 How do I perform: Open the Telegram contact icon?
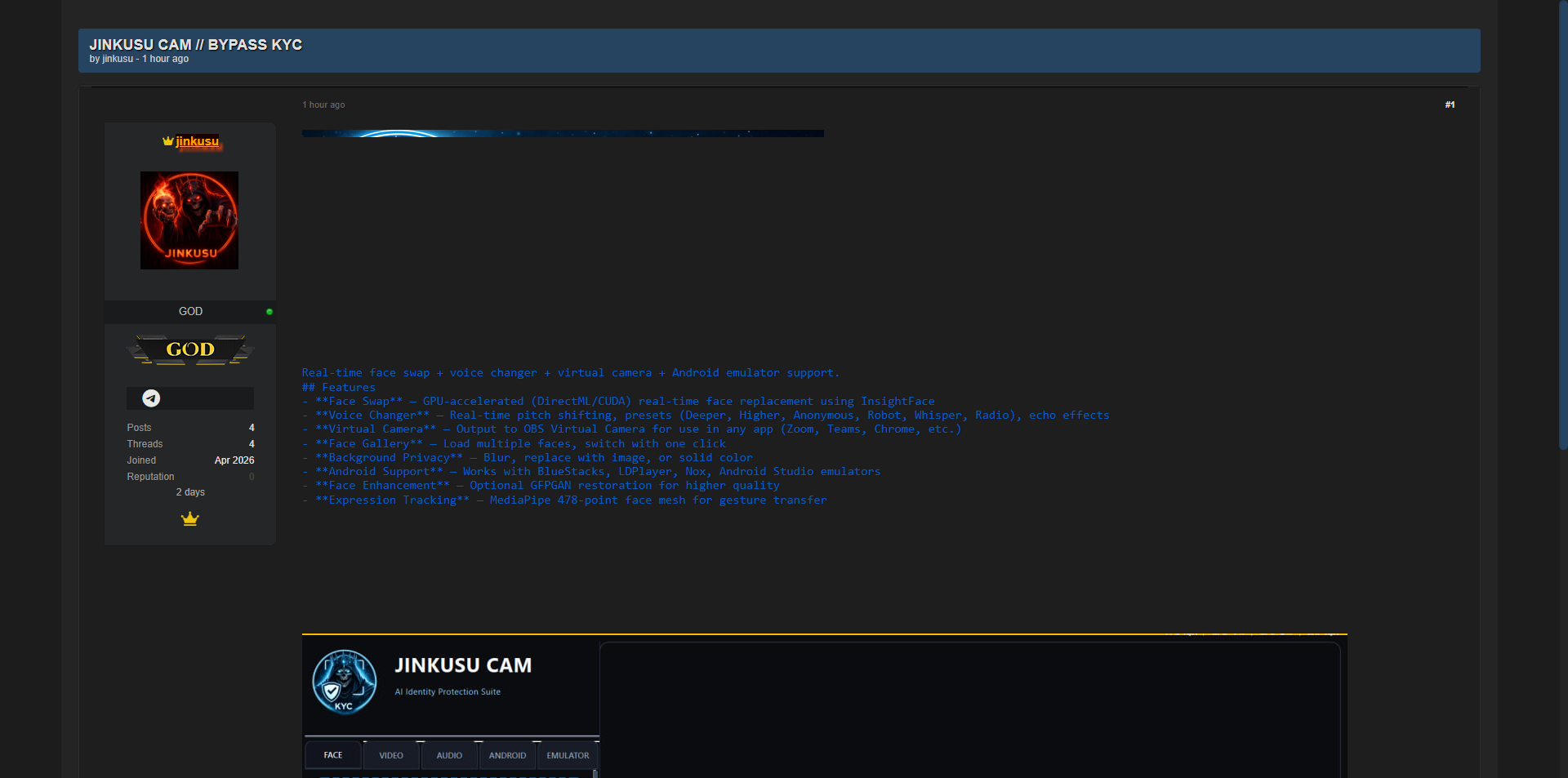(151, 398)
